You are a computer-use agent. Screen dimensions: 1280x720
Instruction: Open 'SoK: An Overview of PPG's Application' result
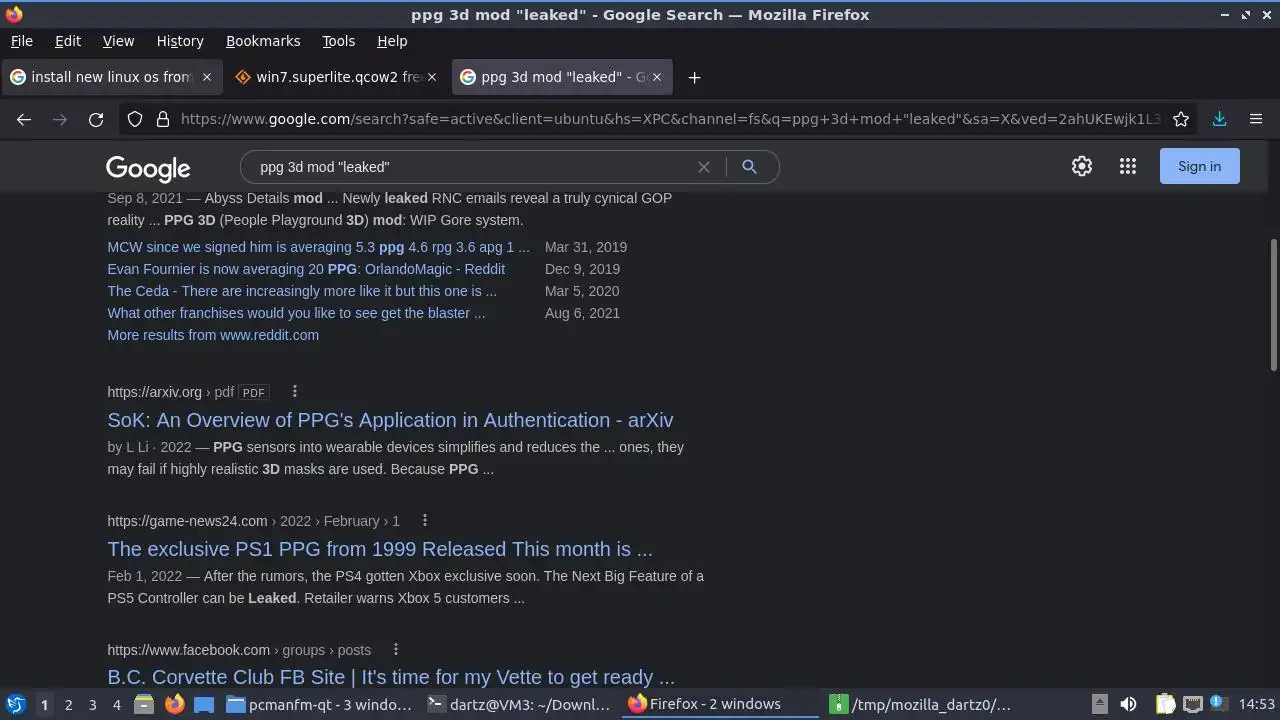pos(390,420)
